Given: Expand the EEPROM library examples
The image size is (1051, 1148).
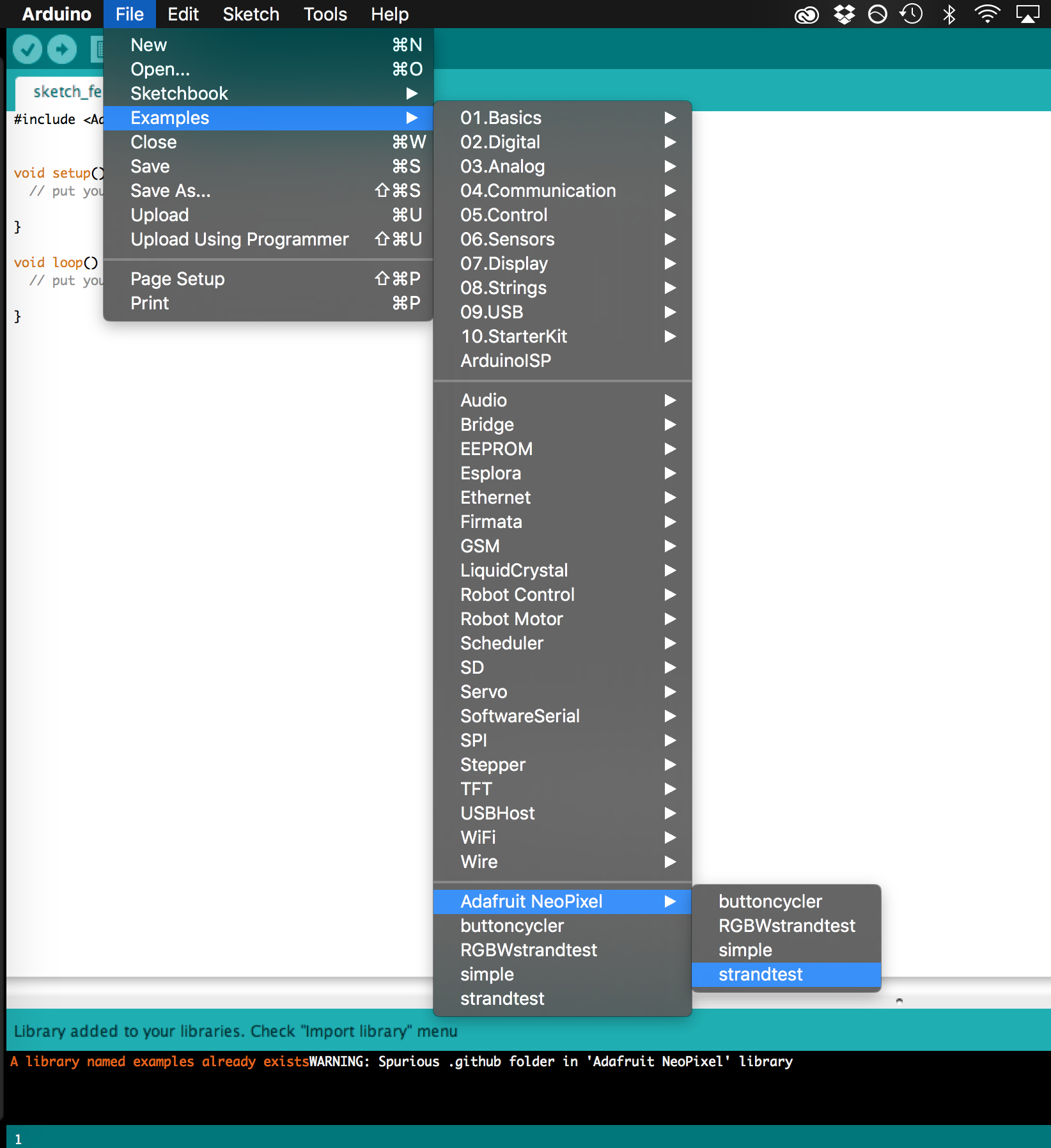Looking at the screenshot, I should pos(563,449).
